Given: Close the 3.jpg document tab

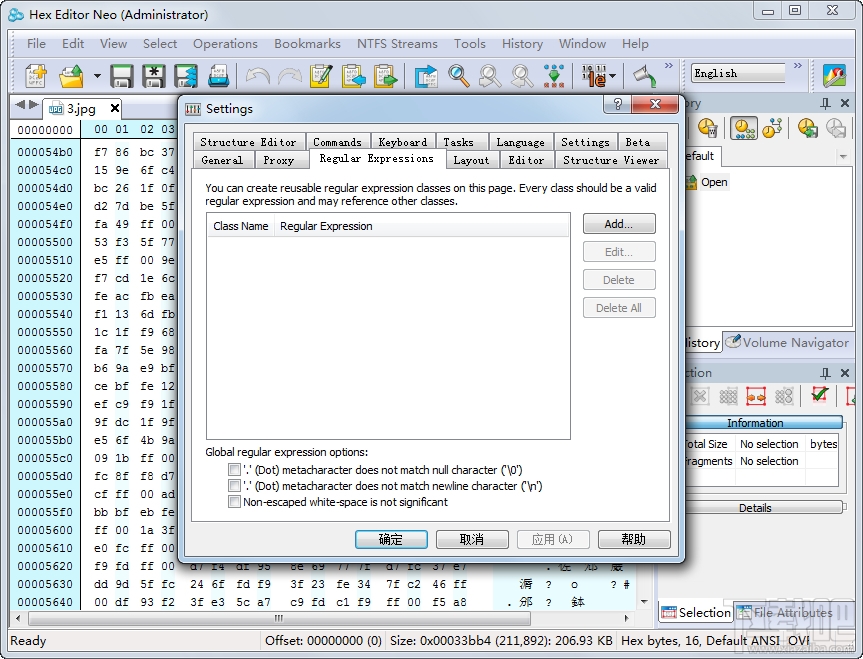Looking at the screenshot, I should pyautogui.click(x=114, y=108).
